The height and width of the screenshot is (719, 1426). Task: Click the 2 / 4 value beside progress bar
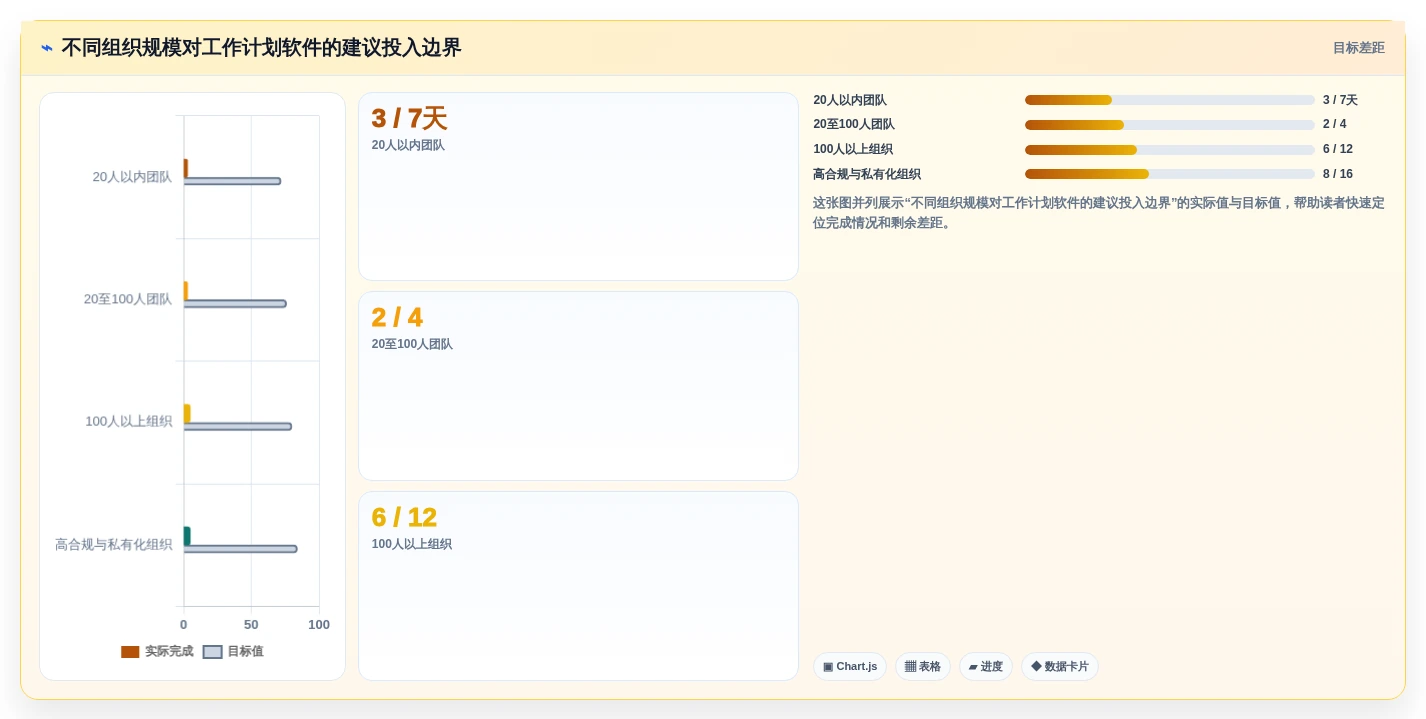click(1335, 125)
